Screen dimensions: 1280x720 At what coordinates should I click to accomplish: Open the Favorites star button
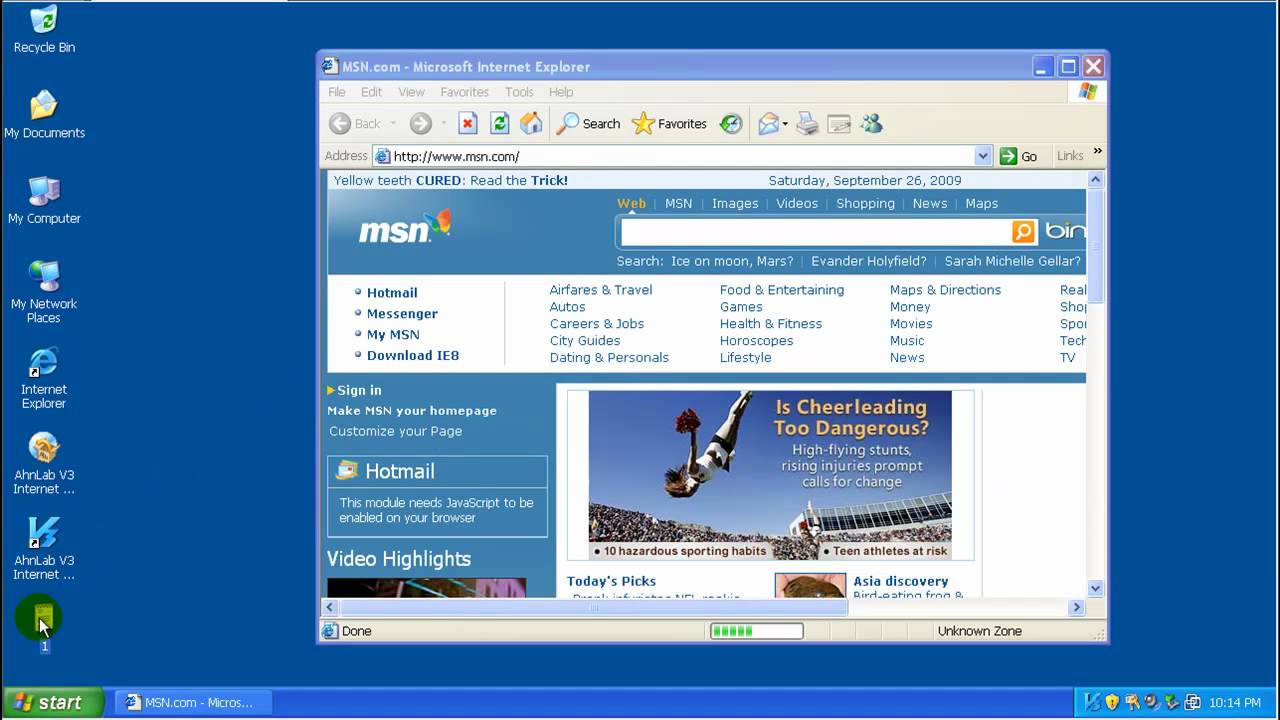[x=670, y=124]
